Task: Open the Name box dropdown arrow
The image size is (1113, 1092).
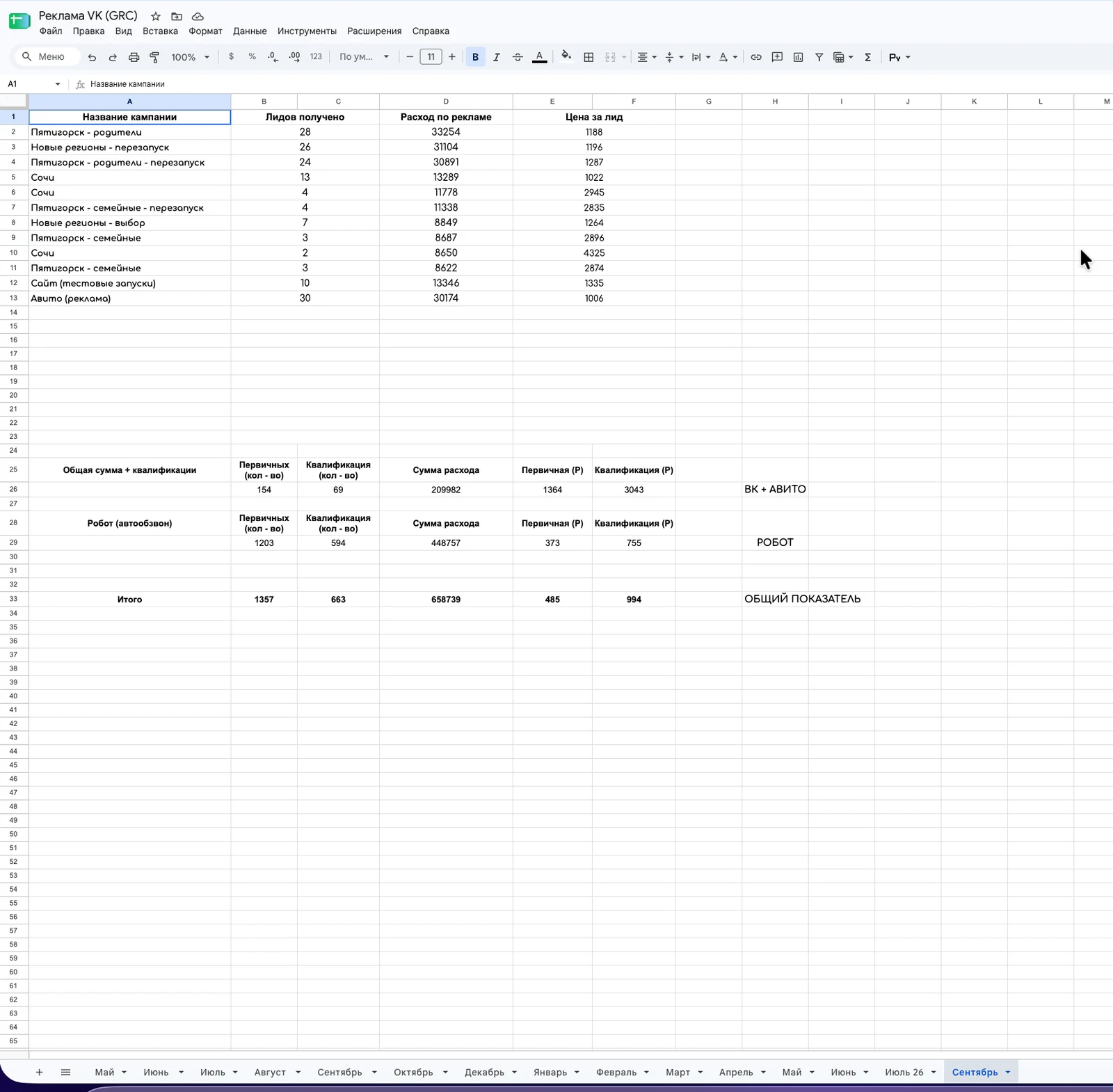Action: point(58,84)
